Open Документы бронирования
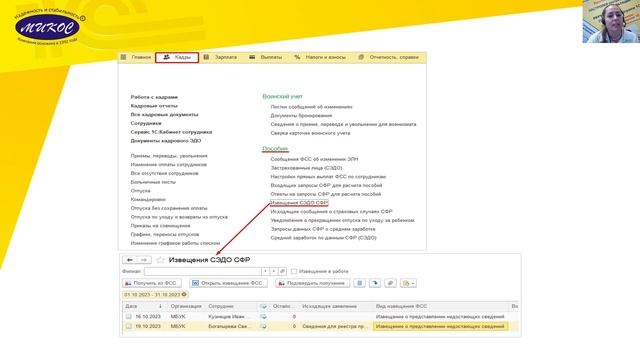This screenshot has height=360, width=640. 301,116
